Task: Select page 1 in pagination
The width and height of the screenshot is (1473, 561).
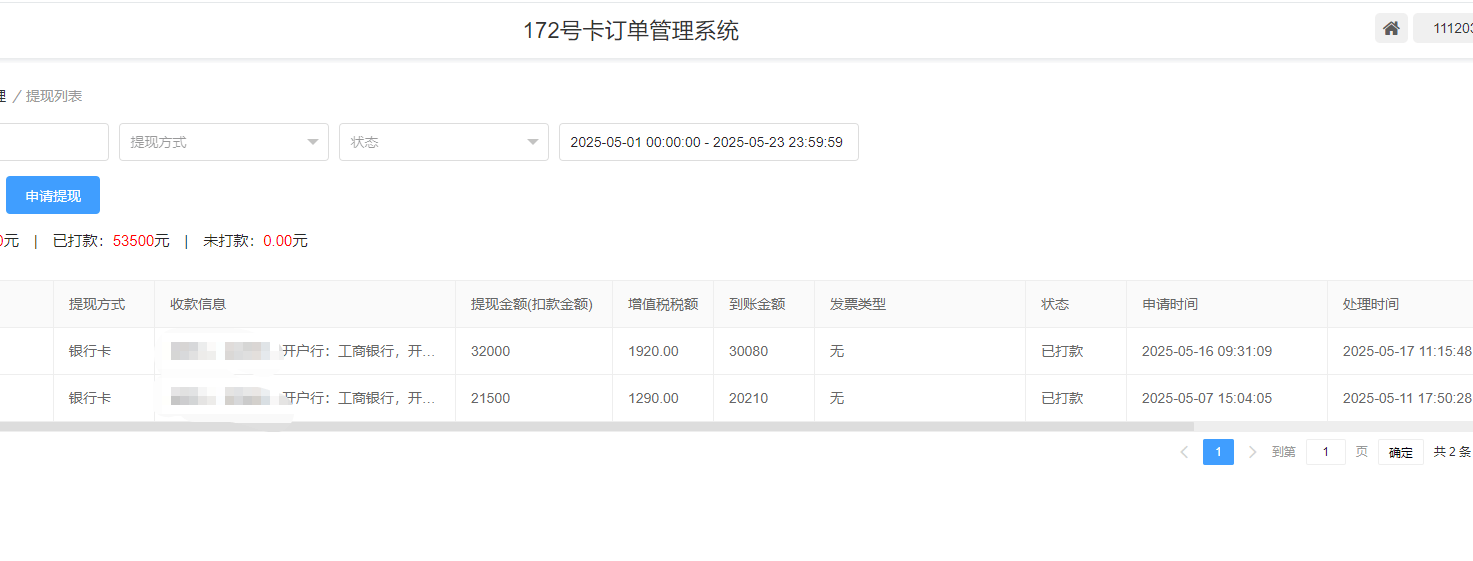Action: tap(1218, 452)
